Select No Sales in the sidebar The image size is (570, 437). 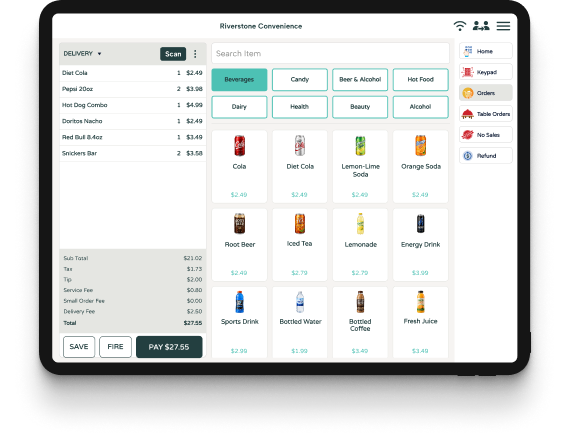(486, 135)
